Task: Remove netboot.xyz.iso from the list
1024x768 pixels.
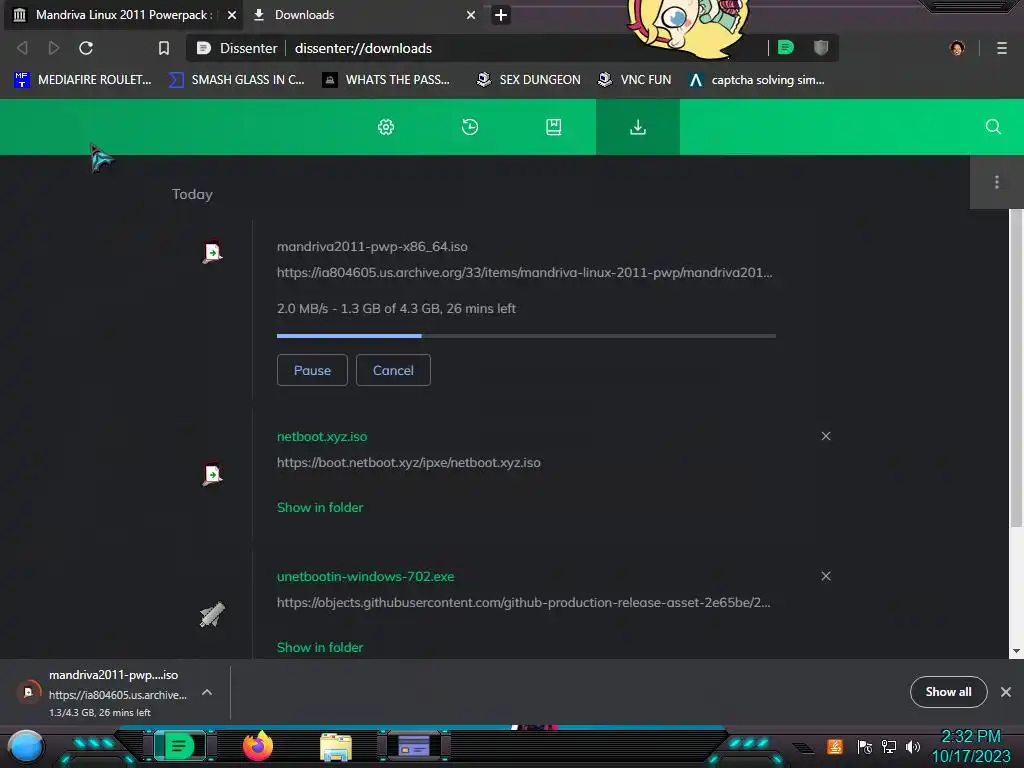Action: (x=826, y=436)
